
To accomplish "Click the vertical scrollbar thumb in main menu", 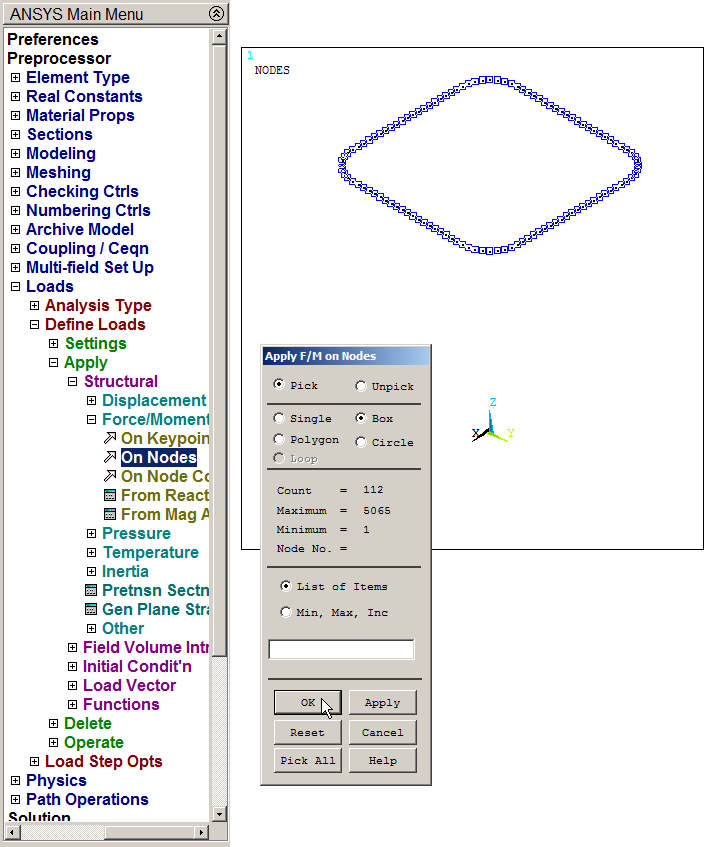I will click(219, 351).
